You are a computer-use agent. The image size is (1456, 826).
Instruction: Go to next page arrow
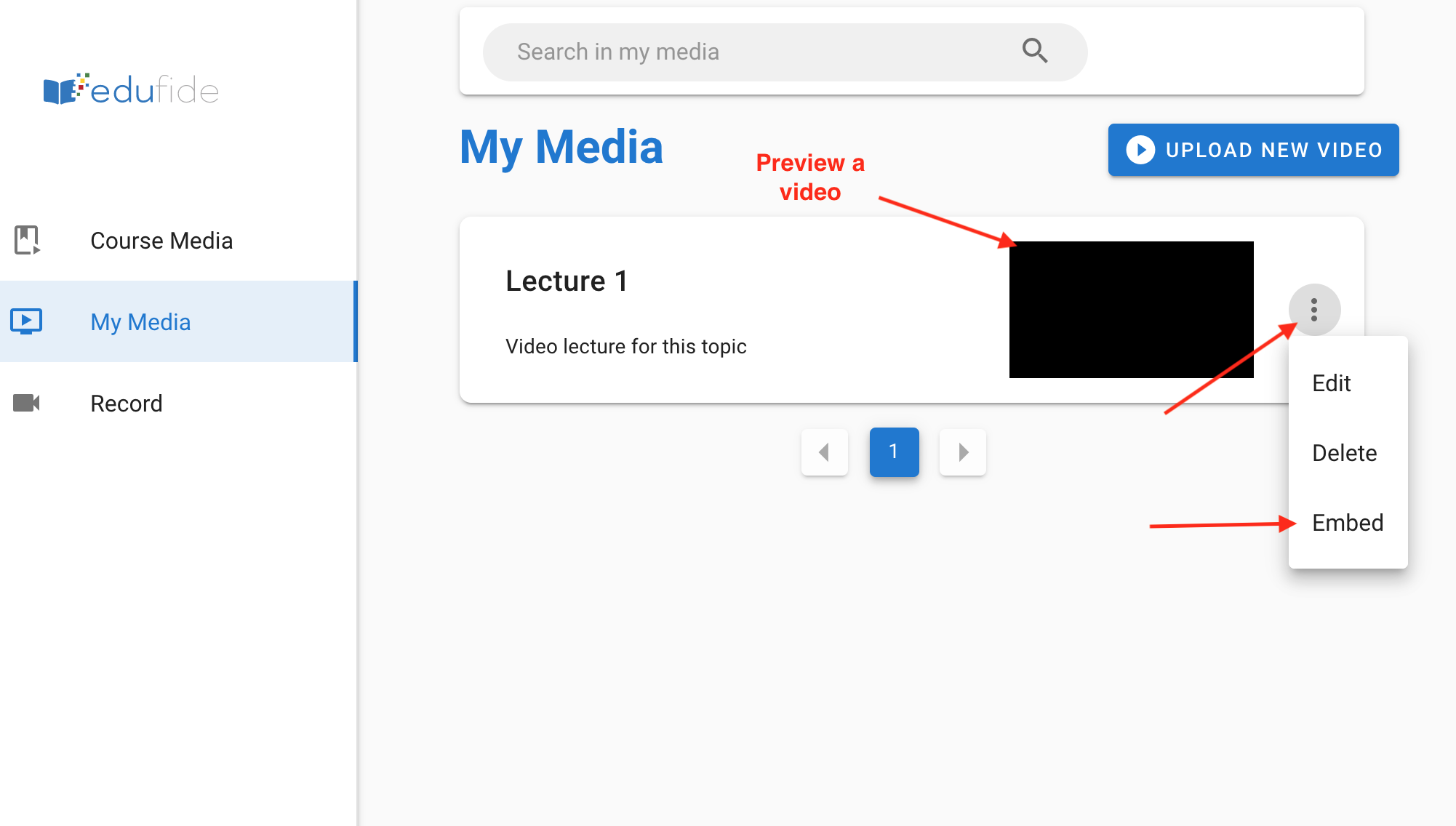[x=963, y=452]
